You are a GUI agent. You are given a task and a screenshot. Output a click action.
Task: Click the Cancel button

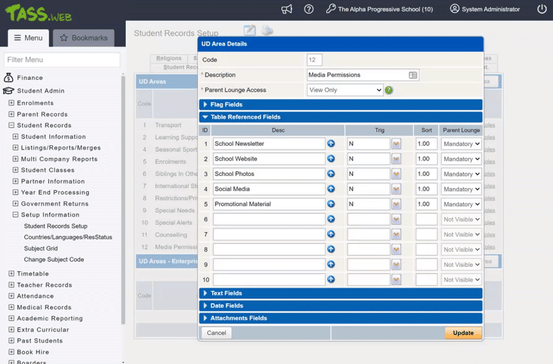tap(216, 333)
